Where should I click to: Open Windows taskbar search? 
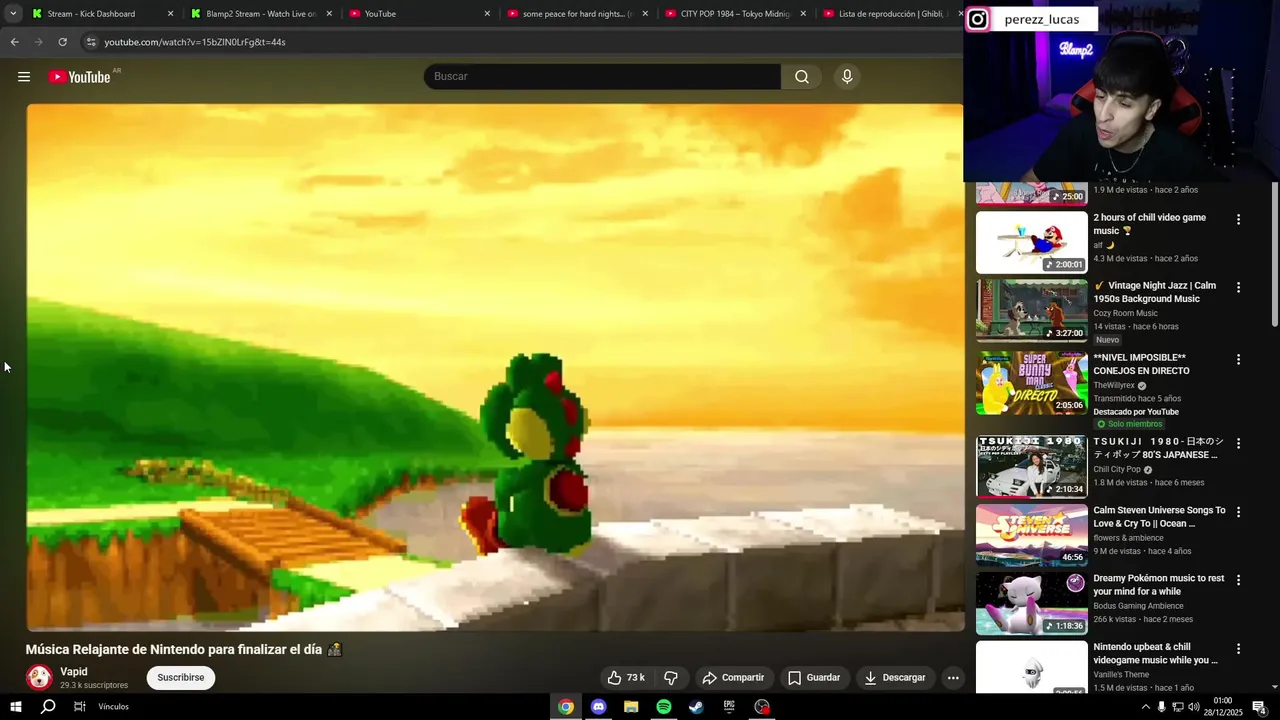48,707
